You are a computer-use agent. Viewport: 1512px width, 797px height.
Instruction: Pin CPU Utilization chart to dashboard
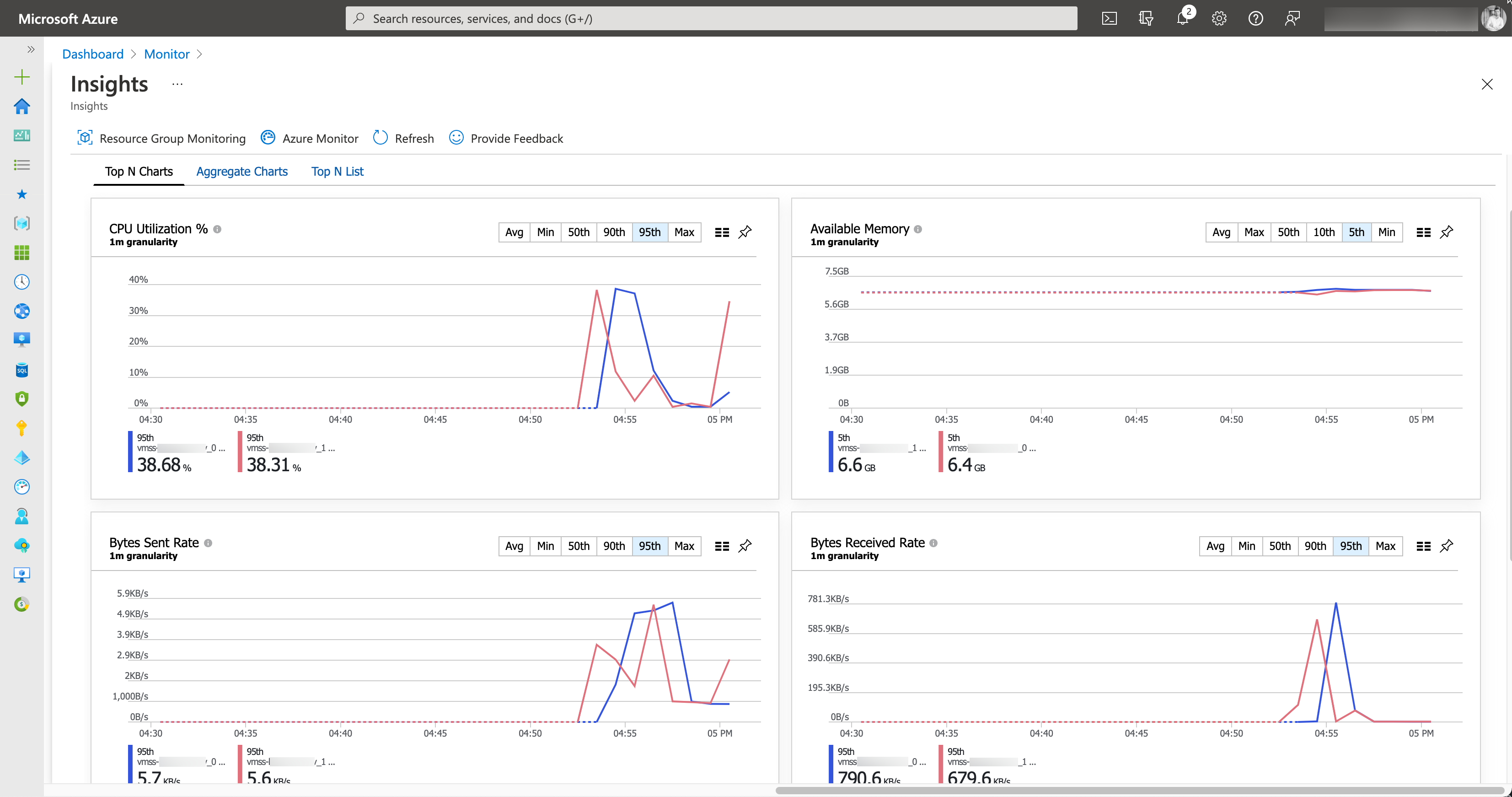744,232
